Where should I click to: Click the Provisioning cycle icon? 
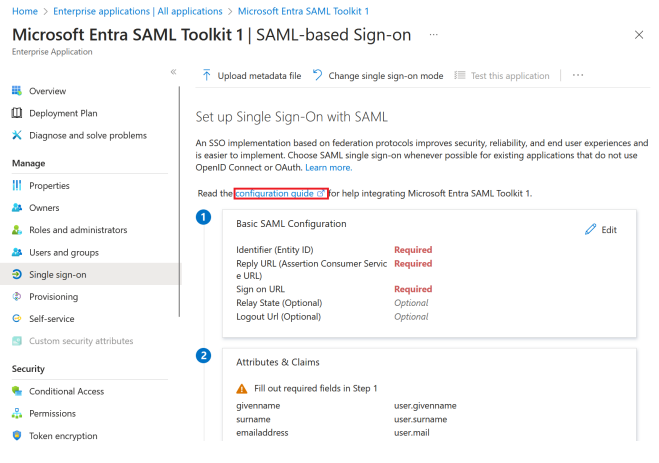click(17, 297)
